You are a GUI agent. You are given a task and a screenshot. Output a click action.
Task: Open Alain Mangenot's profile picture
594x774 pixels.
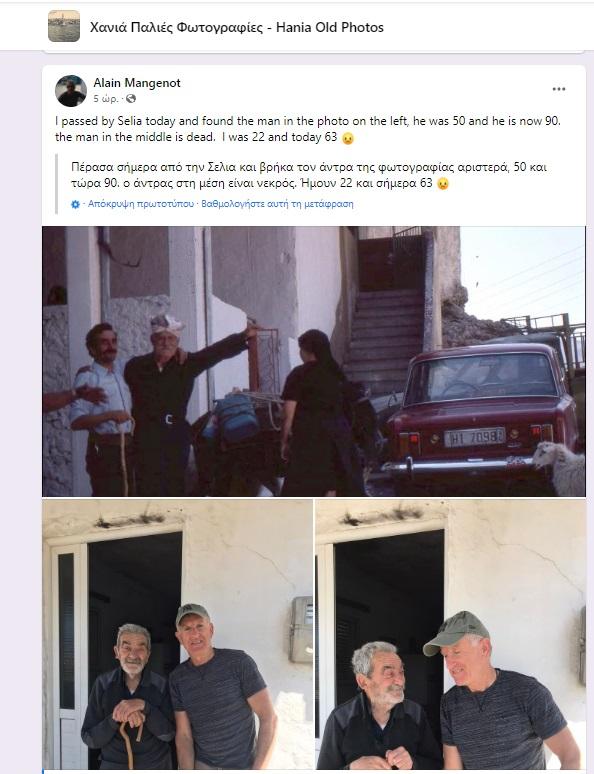pyautogui.click(x=71, y=90)
